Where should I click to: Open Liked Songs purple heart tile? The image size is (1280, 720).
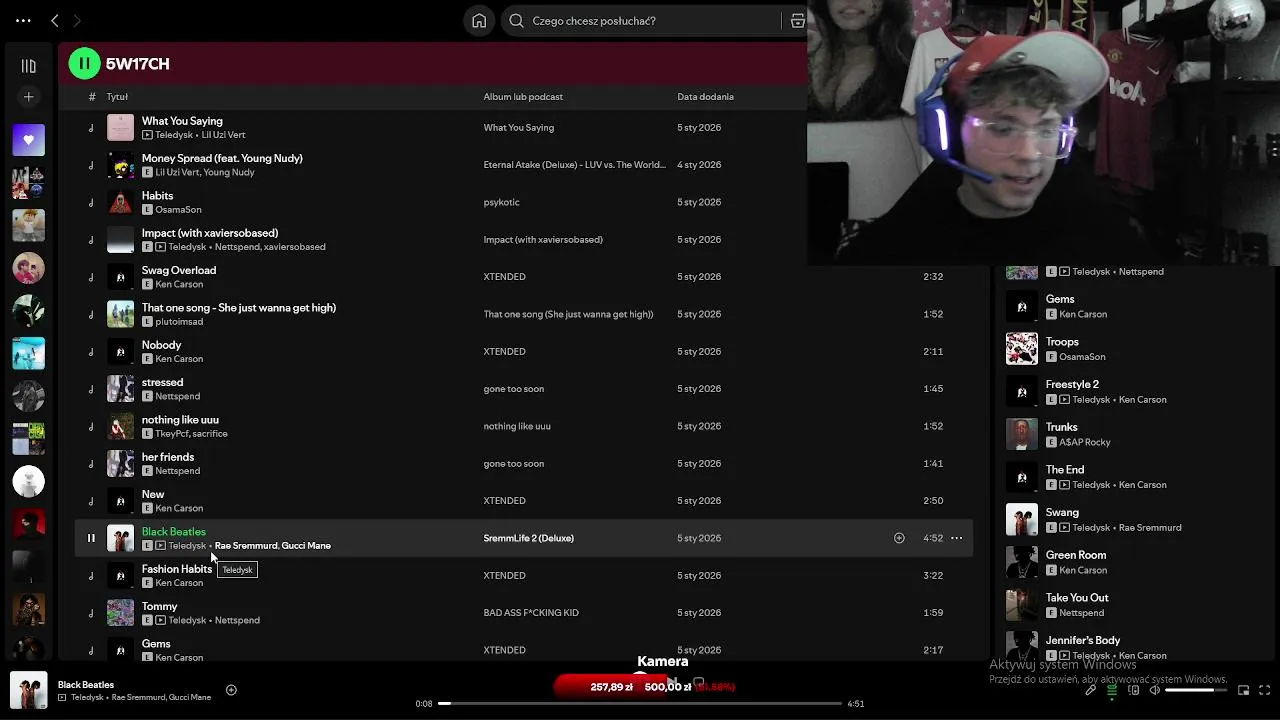point(28,140)
